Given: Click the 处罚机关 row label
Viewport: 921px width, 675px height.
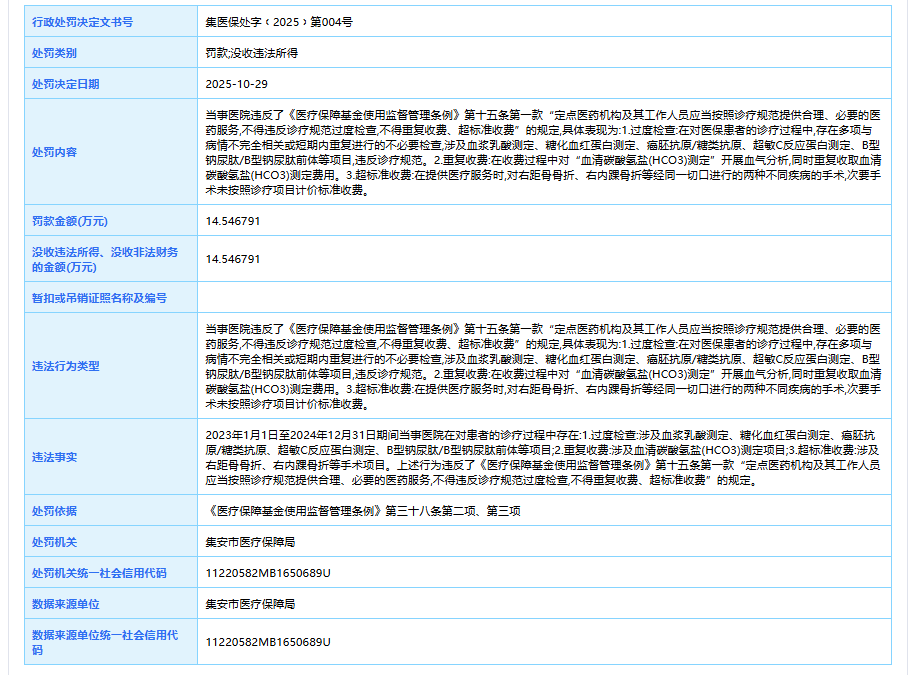Looking at the screenshot, I should 54,542.
